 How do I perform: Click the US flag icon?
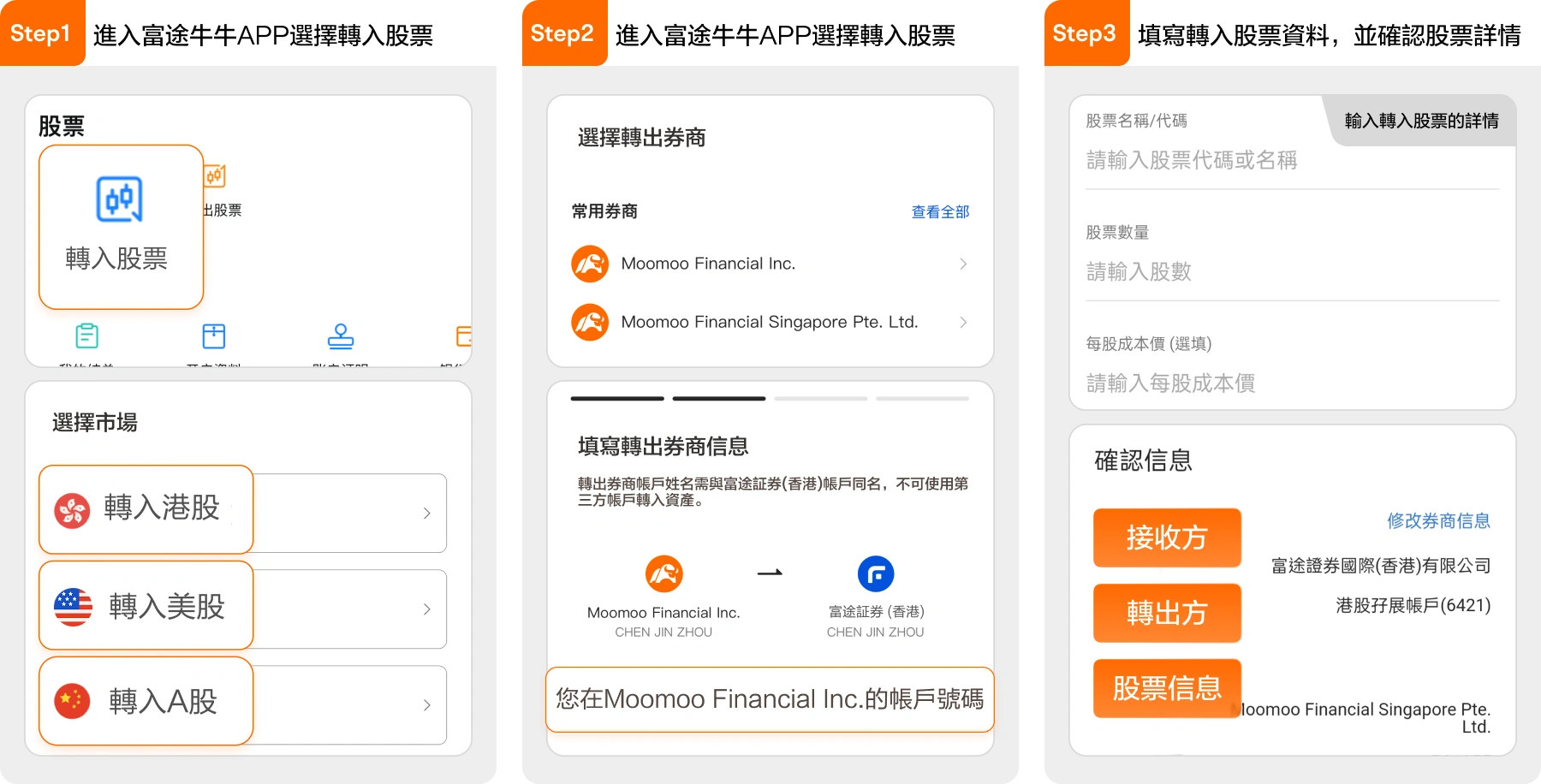click(73, 607)
